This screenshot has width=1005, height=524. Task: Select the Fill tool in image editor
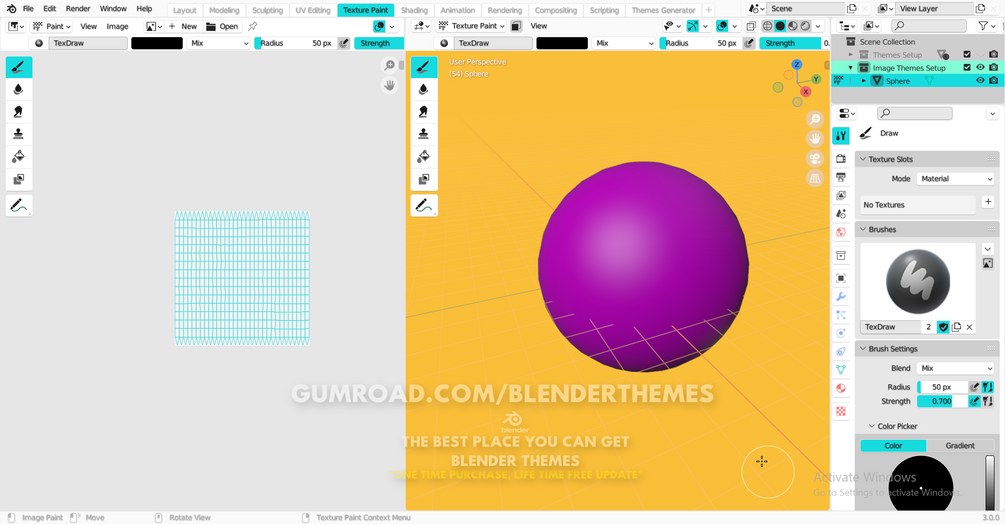click(x=19, y=156)
